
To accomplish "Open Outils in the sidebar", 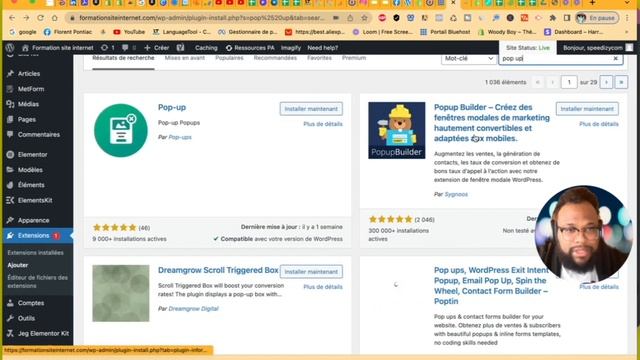I will click(x=26, y=318).
